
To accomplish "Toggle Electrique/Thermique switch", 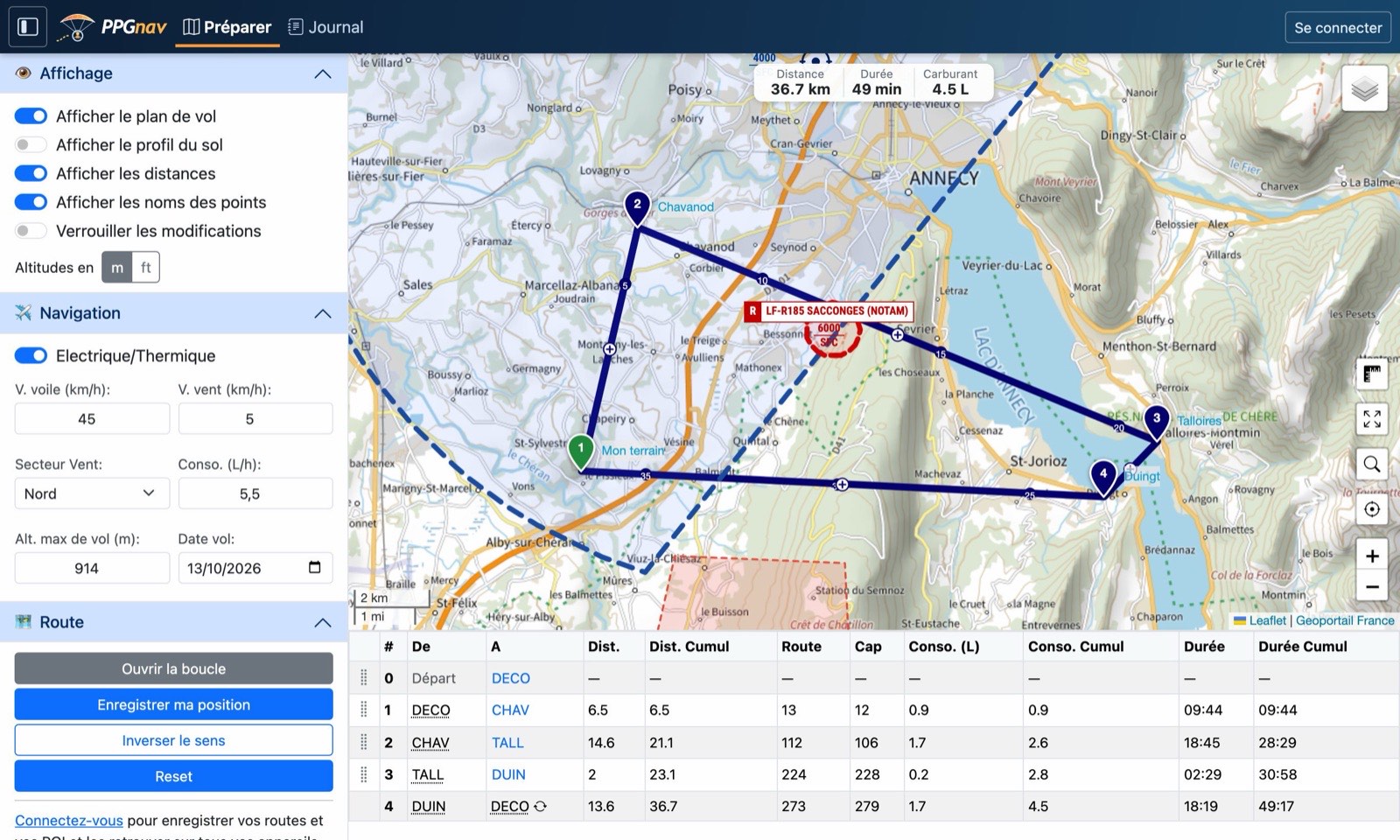I will [31, 355].
